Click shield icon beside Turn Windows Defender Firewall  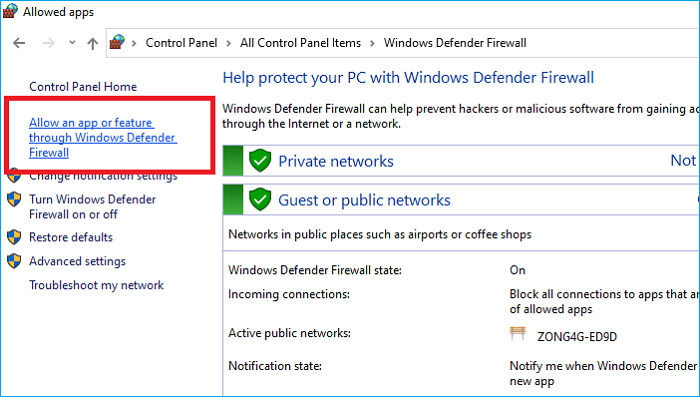coord(14,199)
